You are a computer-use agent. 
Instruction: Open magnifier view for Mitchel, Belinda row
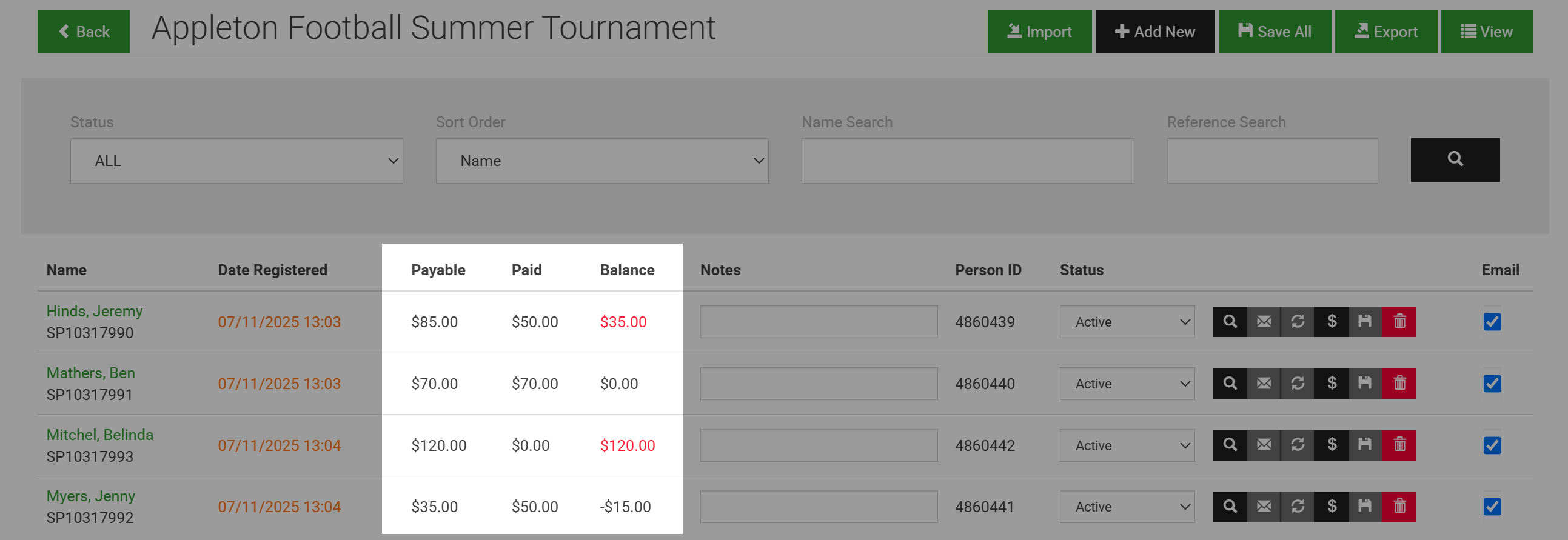tap(1230, 445)
